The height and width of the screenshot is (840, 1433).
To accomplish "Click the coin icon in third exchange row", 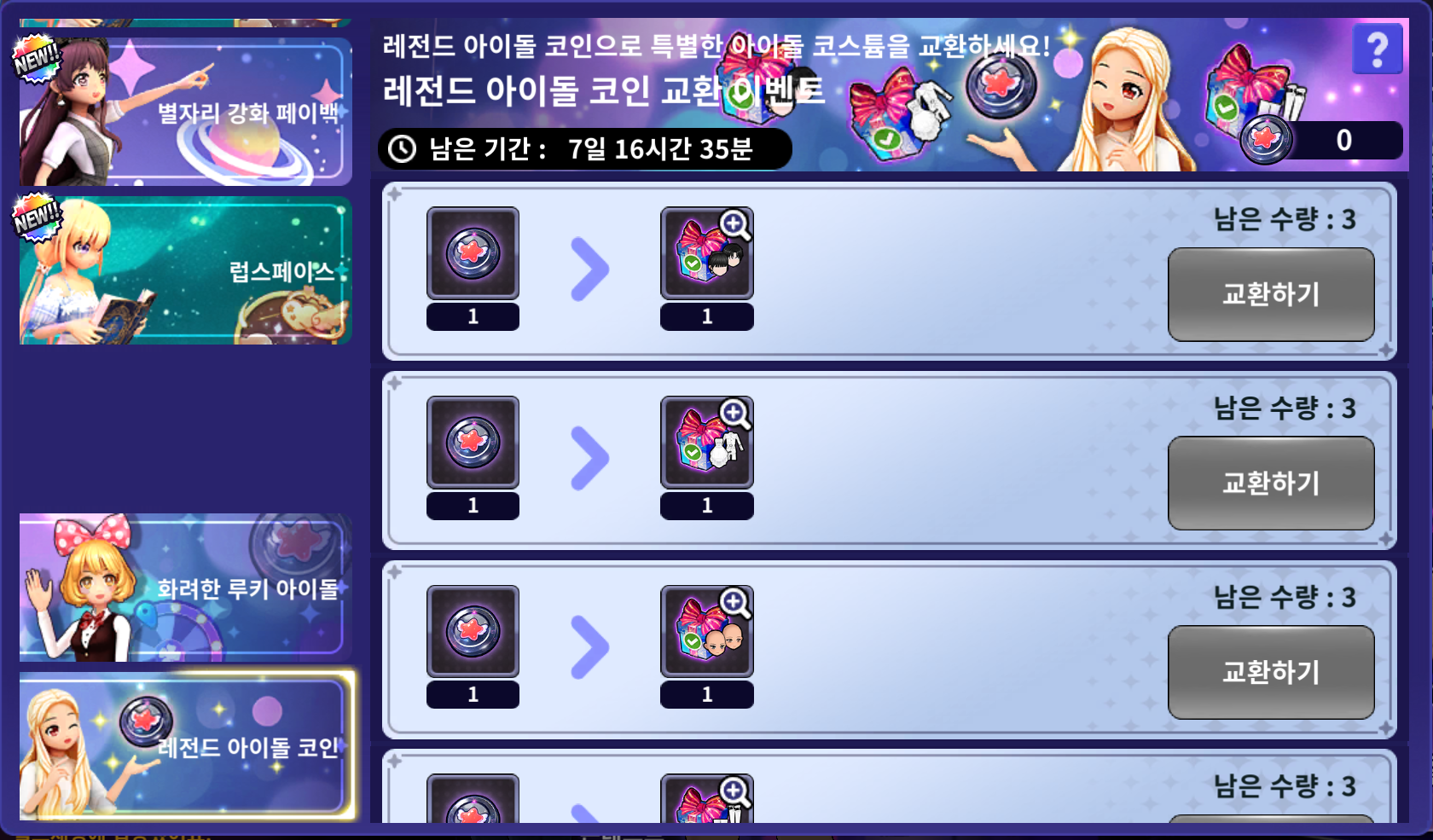I will (x=473, y=632).
